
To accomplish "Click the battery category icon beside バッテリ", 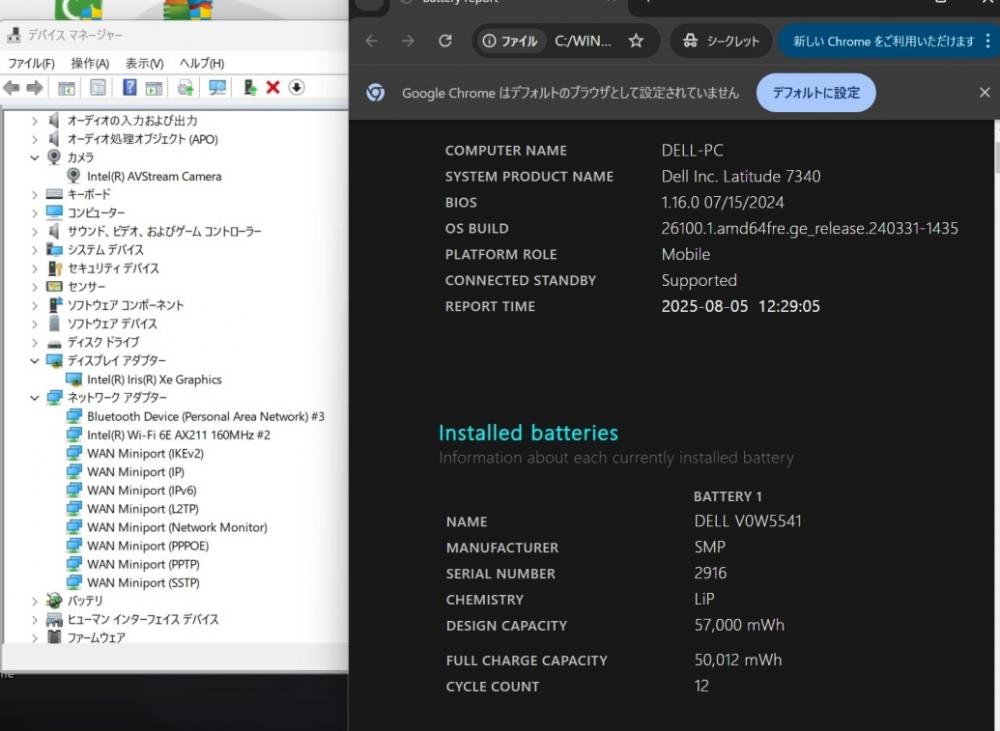I will 54,600.
